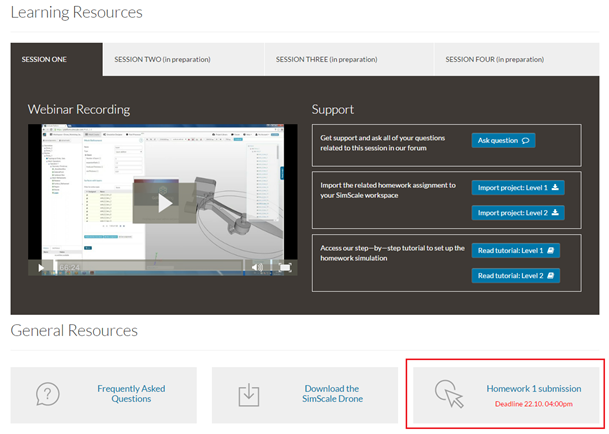Click the Deadline 22.10. 04:00pm text

click(x=534, y=404)
